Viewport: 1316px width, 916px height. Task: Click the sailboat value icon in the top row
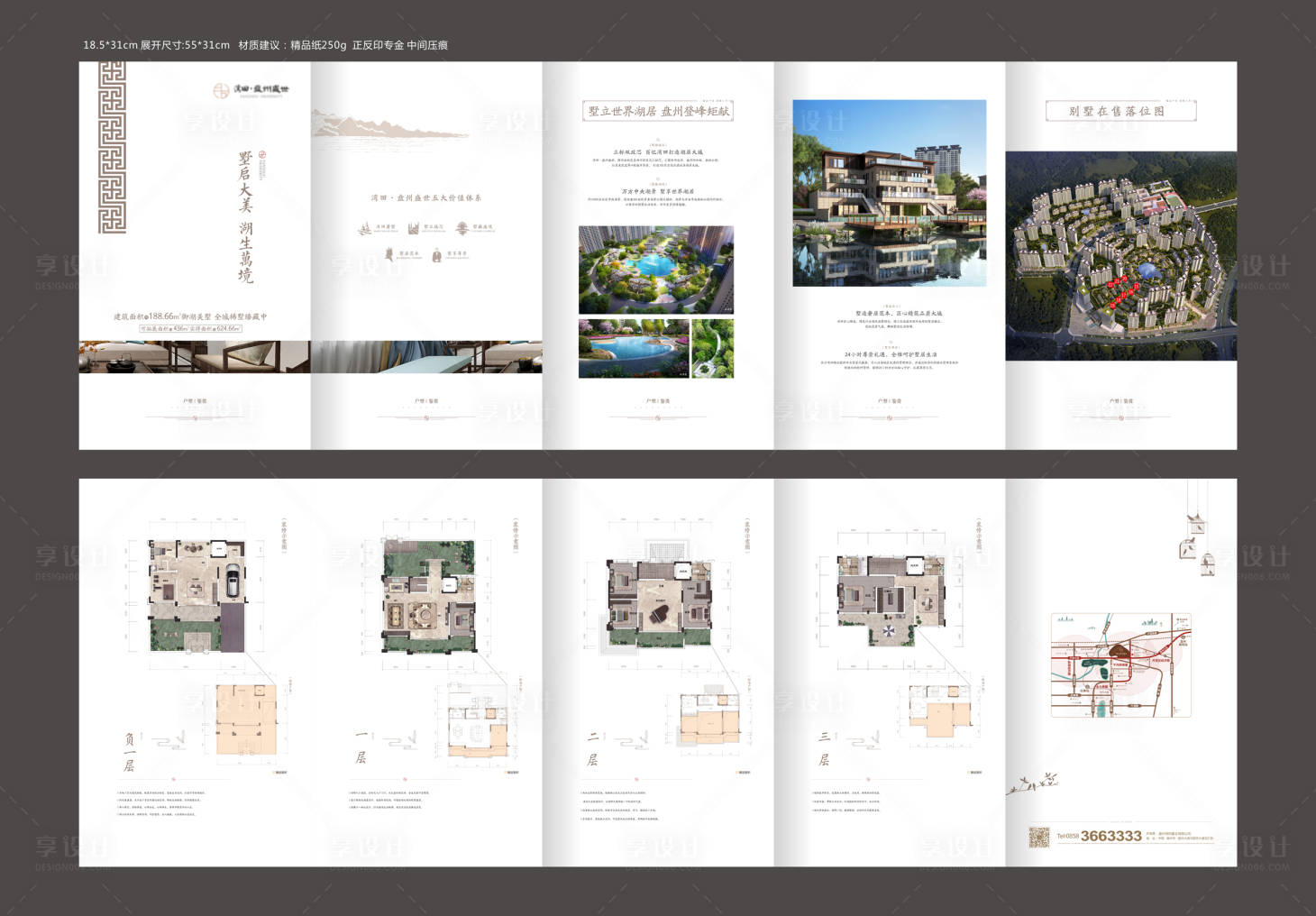[x=364, y=229]
